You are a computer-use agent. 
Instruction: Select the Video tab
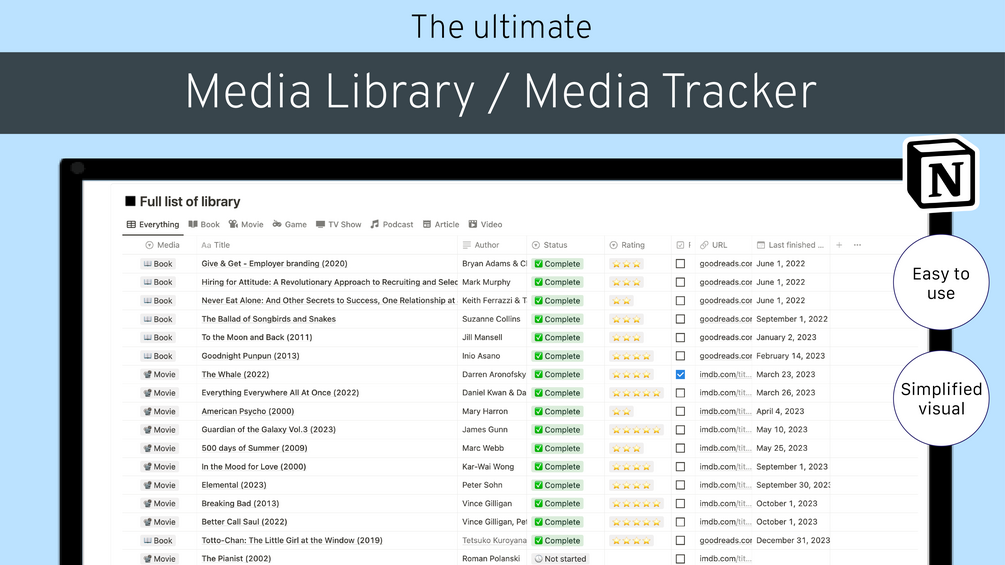click(485, 224)
